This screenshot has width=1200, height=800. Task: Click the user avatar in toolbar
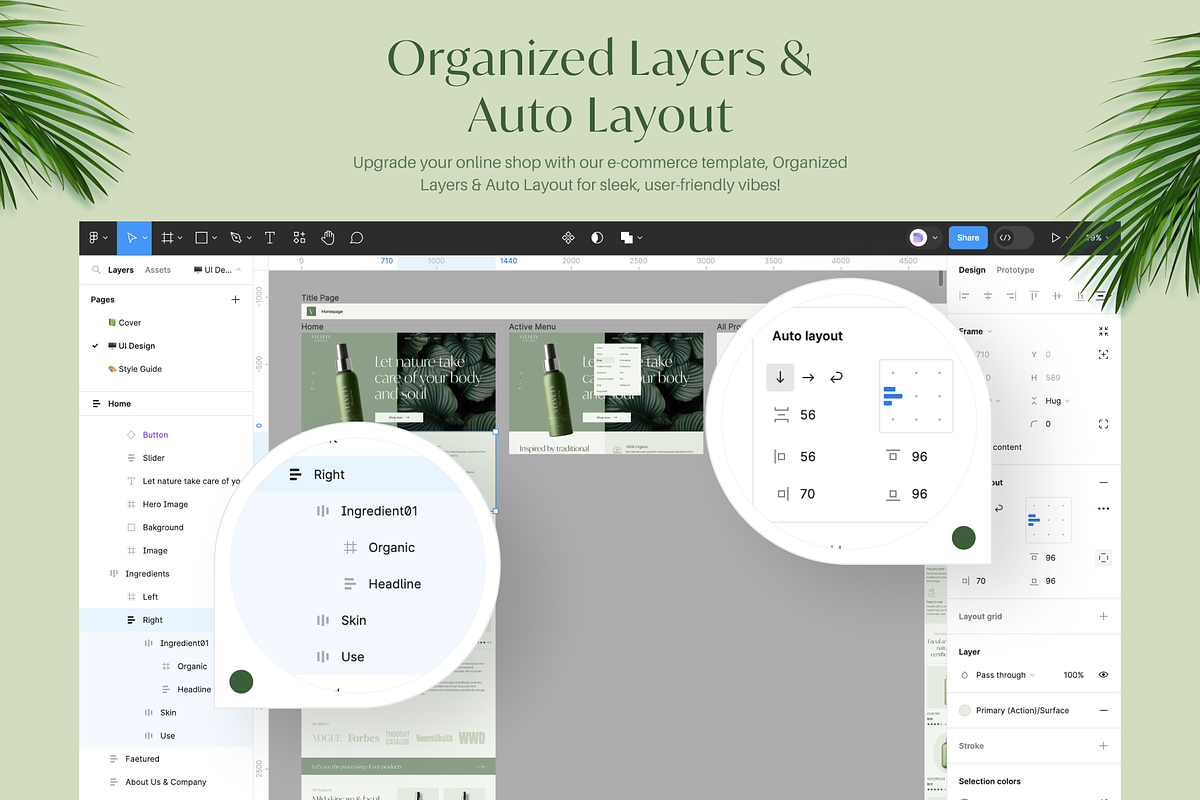click(918, 238)
